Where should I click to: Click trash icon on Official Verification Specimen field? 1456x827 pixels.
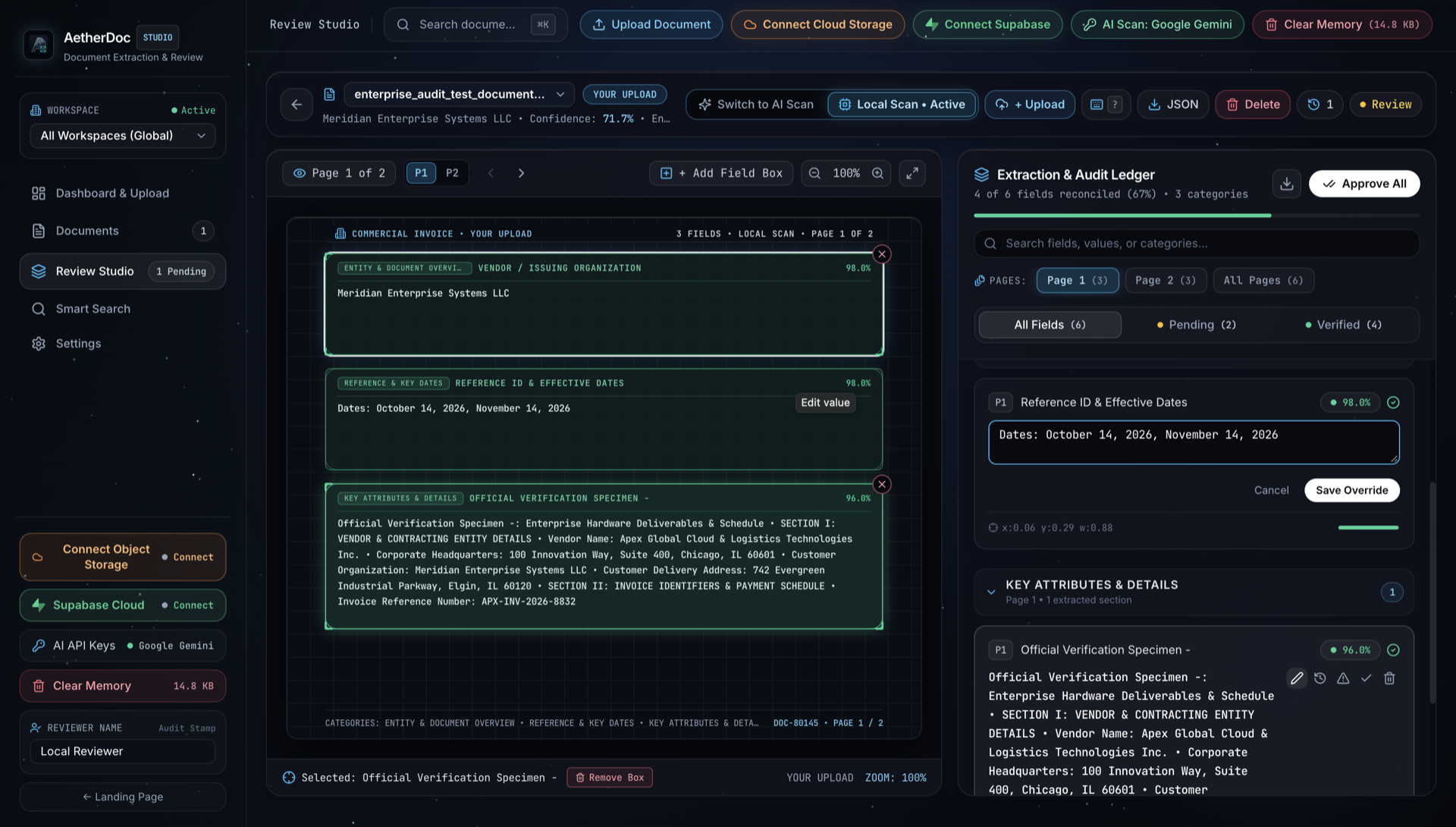pos(1389,678)
